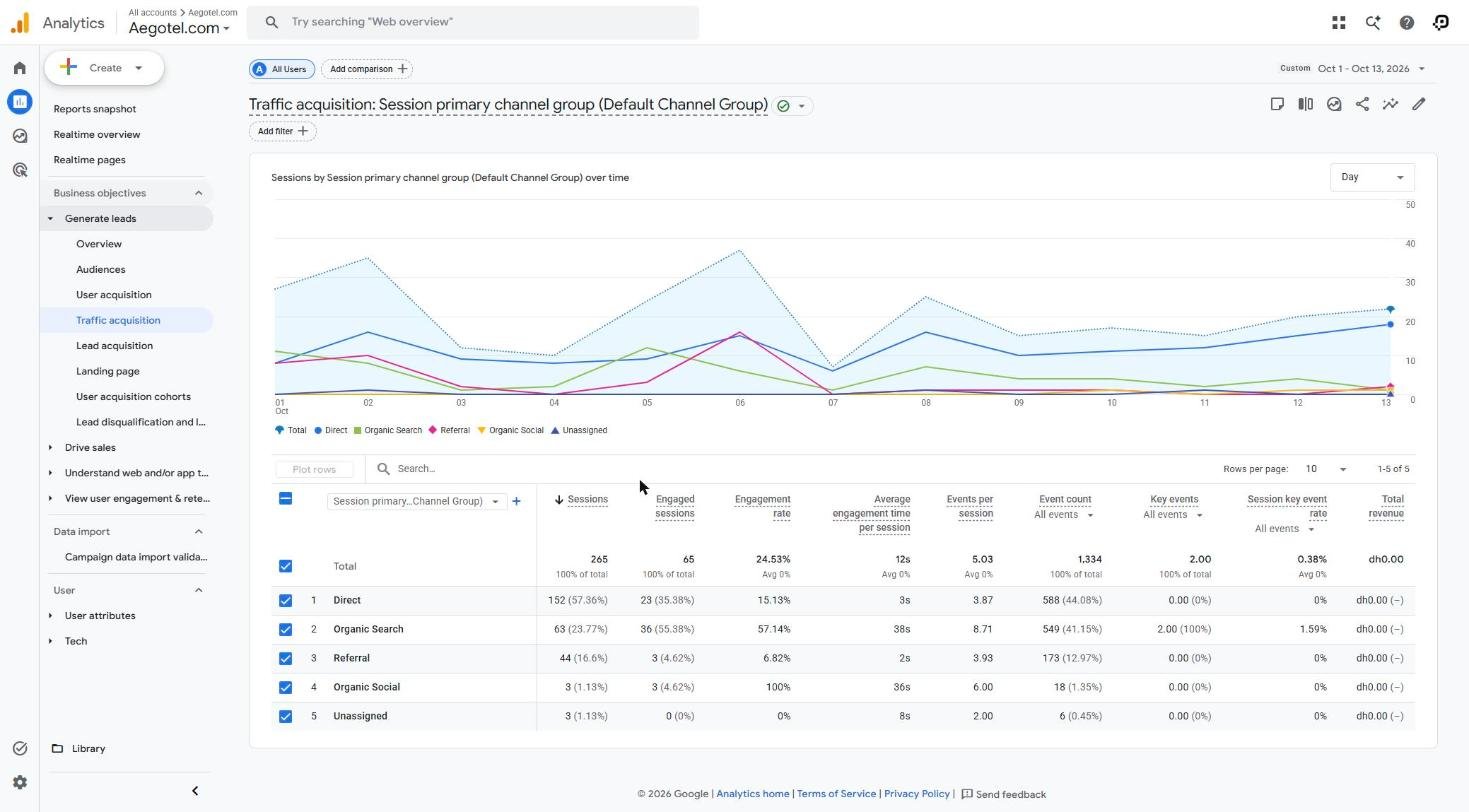Open the Rows per page dropdown

click(1326, 469)
